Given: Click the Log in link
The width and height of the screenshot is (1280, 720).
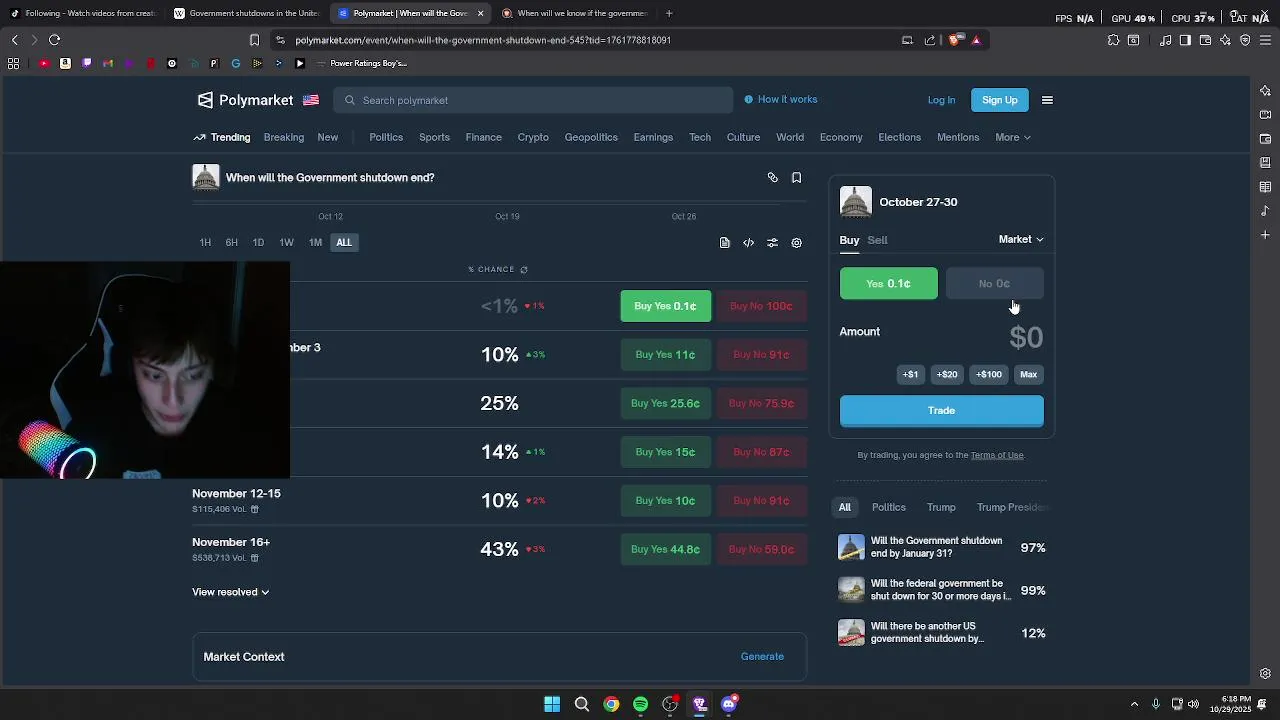Looking at the screenshot, I should pyautogui.click(x=941, y=100).
